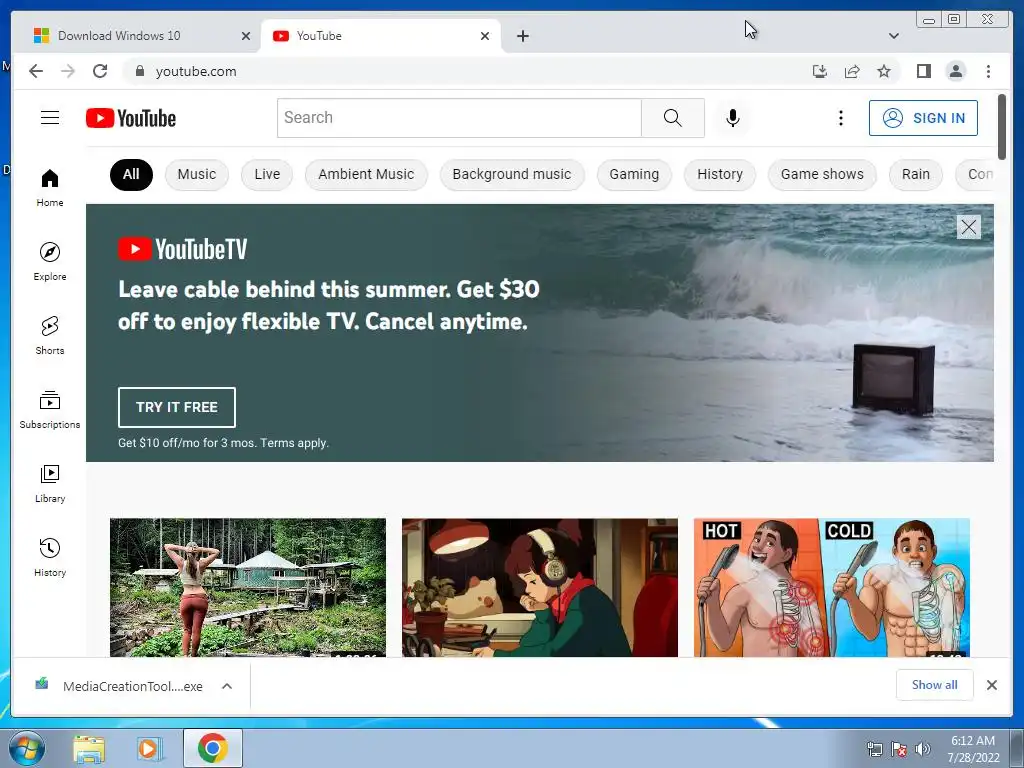
Task: Close the YouTube TV ad banner
Action: (x=968, y=227)
